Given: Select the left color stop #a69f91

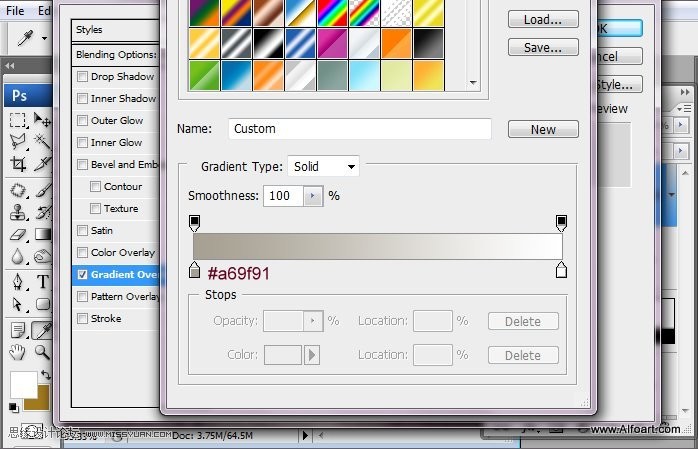Looking at the screenshot, I should coord(195,270).
